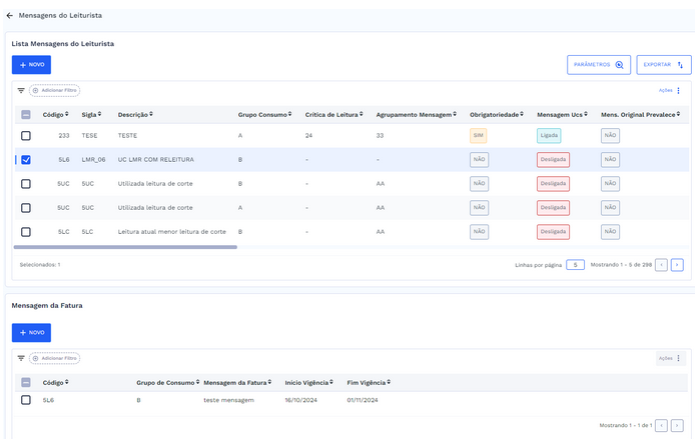Image resolution: width=700 pixels, height=439 pixels.
Task: Click Adicionar Filtro in top table
Action: click(55, 91)
